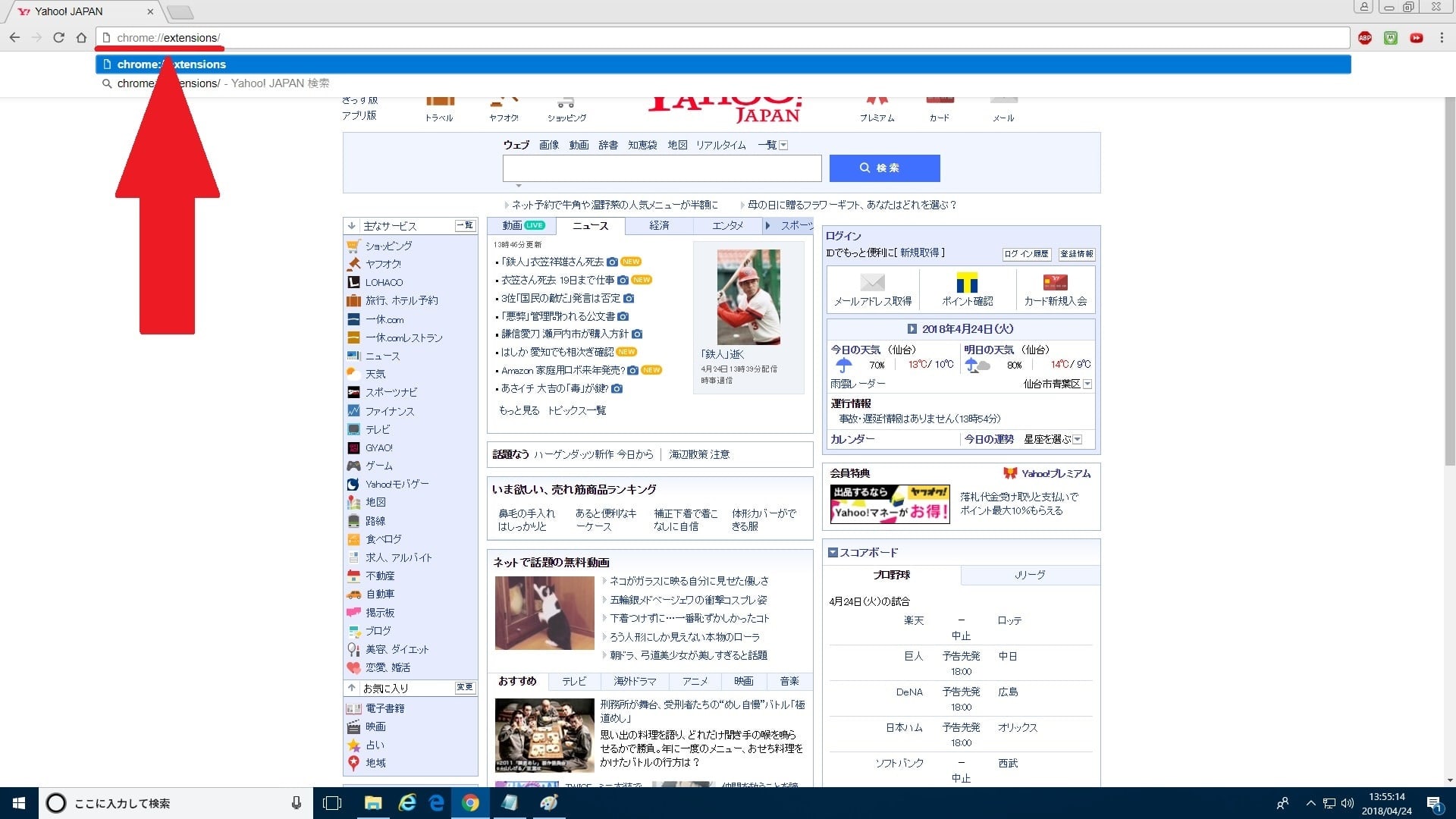Open Windows Start menu
1456x819 pixels.
19,803
